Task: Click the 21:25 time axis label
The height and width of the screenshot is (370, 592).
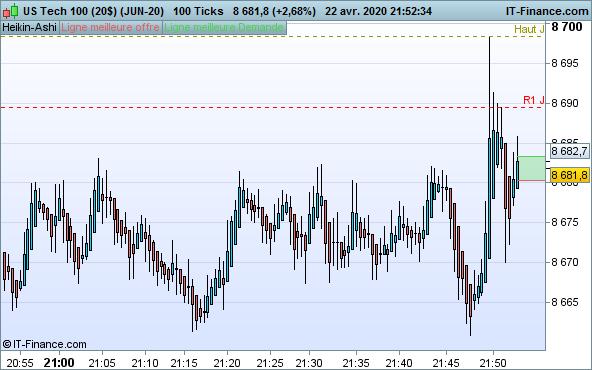Action: click(270, 363)
